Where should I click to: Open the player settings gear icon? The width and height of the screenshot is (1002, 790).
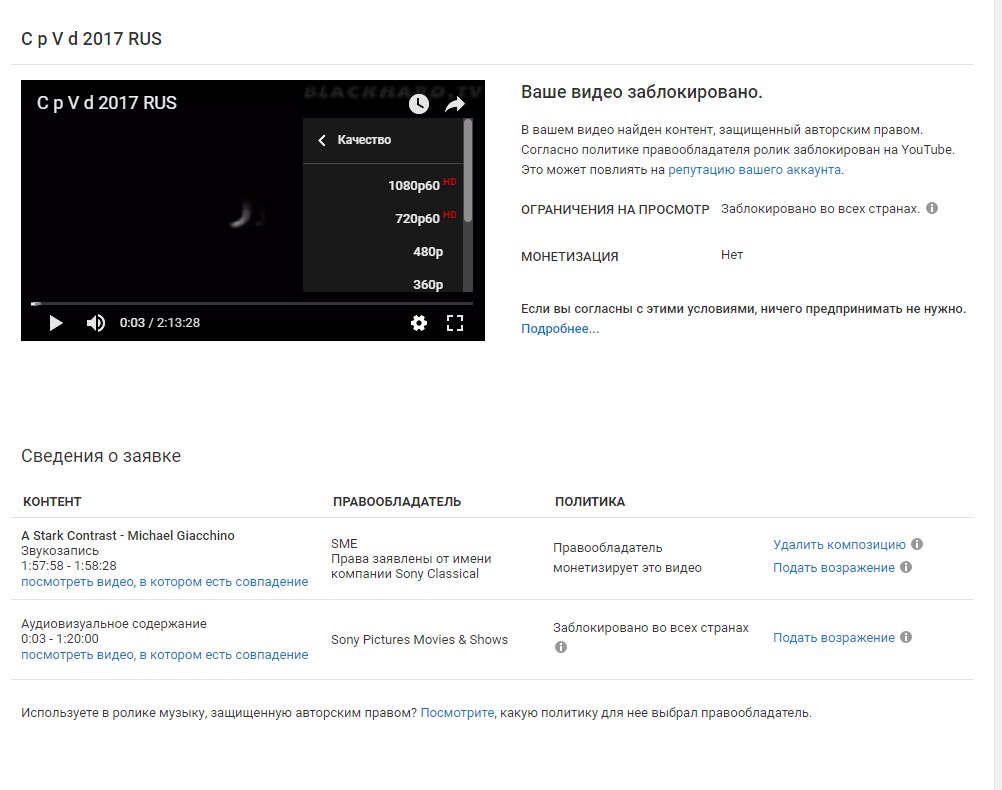click(x=419, y=323)
